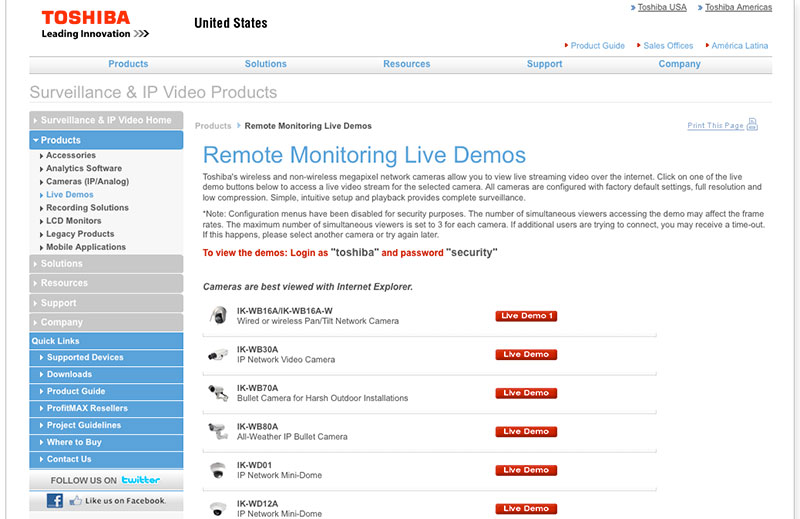Viewport: 800px width, 519px height.
Task: Open Product Guide quick link in sidebar
Action: (106, 391)
